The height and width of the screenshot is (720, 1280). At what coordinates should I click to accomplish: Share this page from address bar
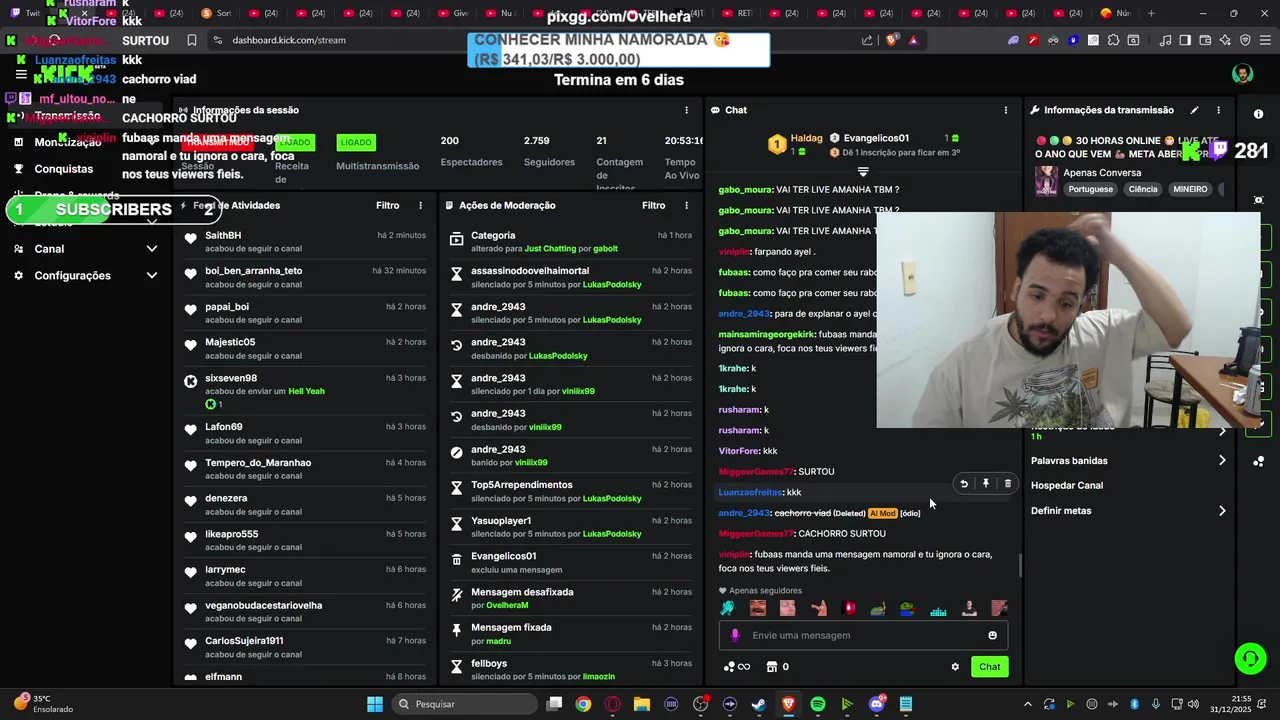coord(867,40)
